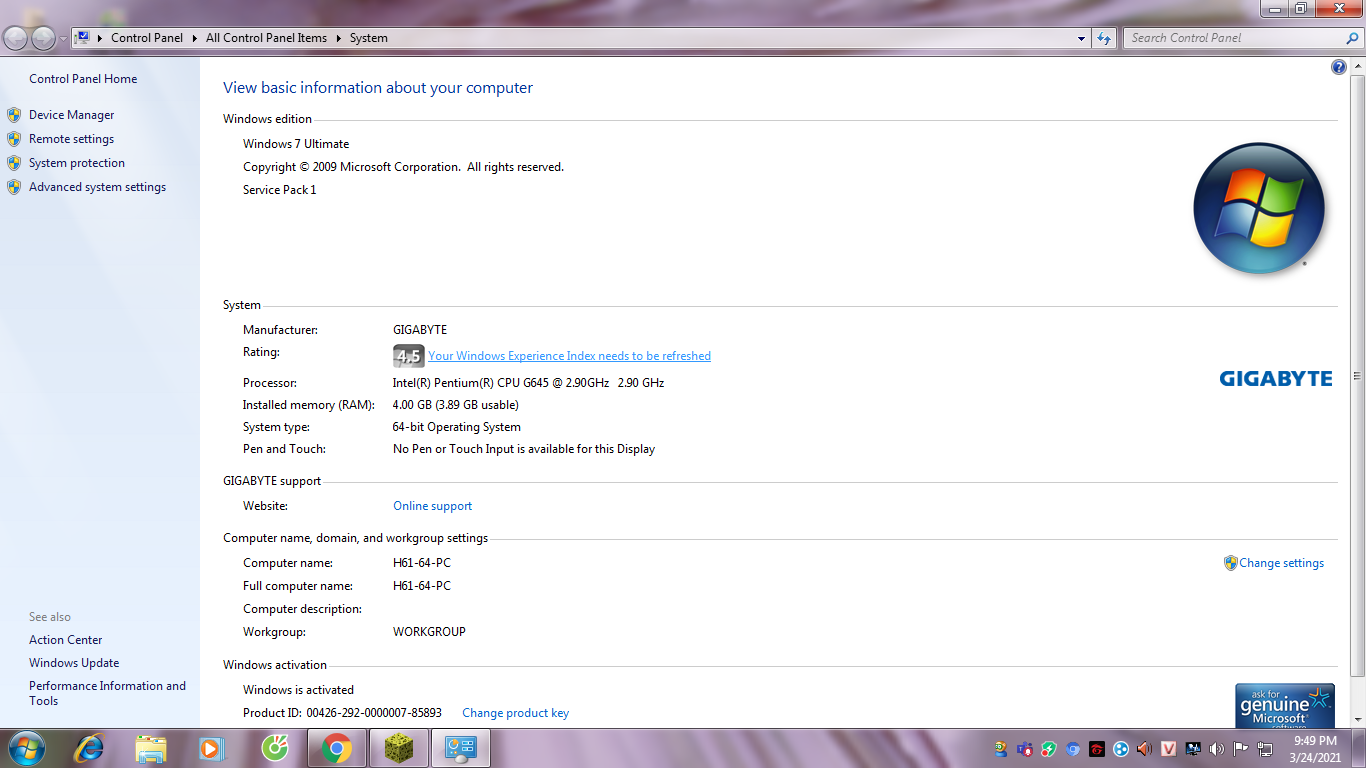Refresh the address bar location
Viewport: 1366px width, 768px height.
tap(1104, 38)
